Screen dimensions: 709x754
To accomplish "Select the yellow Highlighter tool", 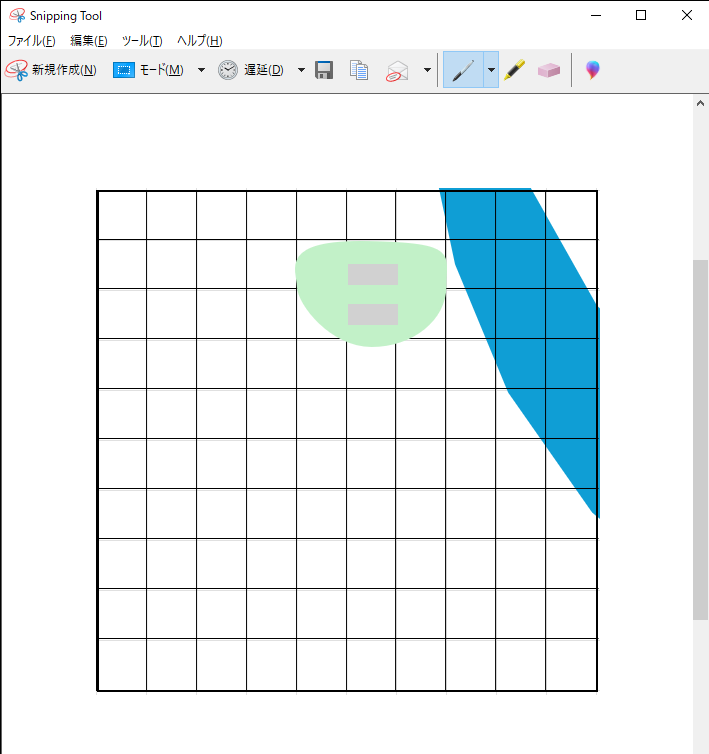I will [514, 70].
